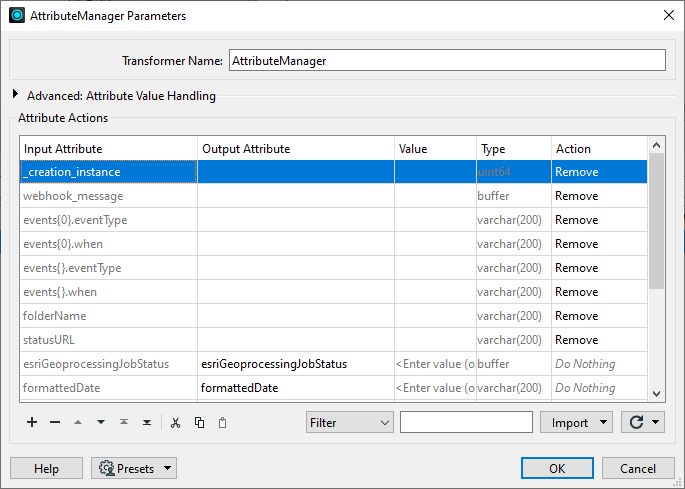
Task: Open the Import dropdown button
Action: click(576, 422)
